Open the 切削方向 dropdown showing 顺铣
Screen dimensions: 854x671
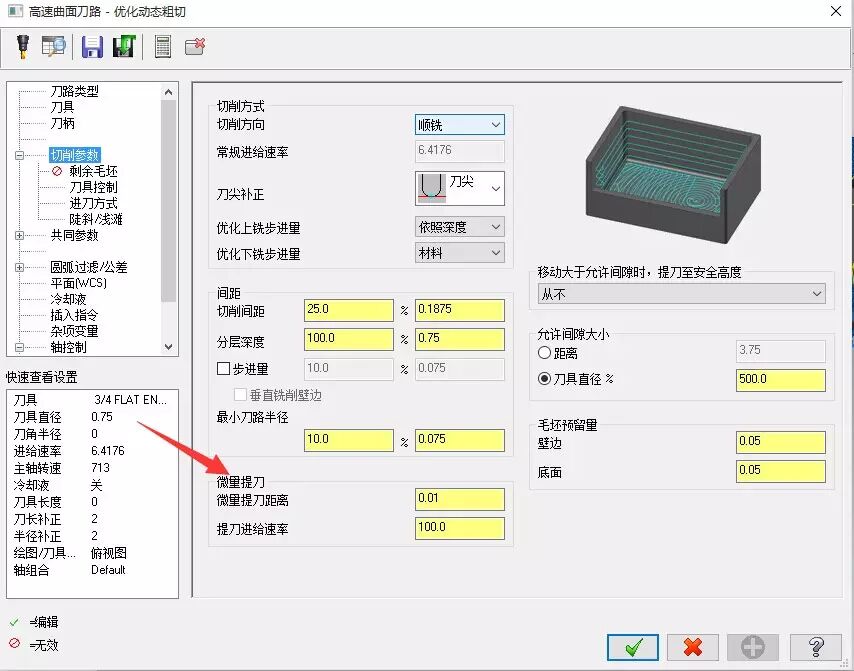(460, 125)
